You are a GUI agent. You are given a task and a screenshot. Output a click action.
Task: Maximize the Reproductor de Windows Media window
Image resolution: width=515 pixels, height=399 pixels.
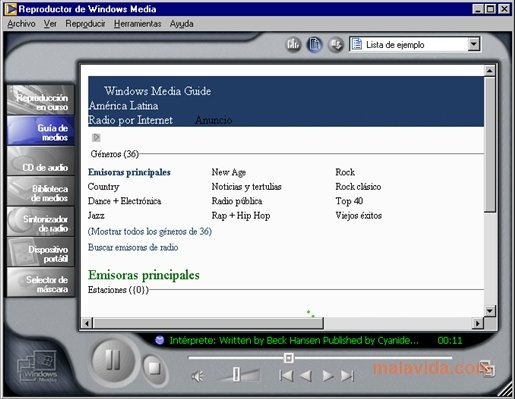(x=491, y=9)
